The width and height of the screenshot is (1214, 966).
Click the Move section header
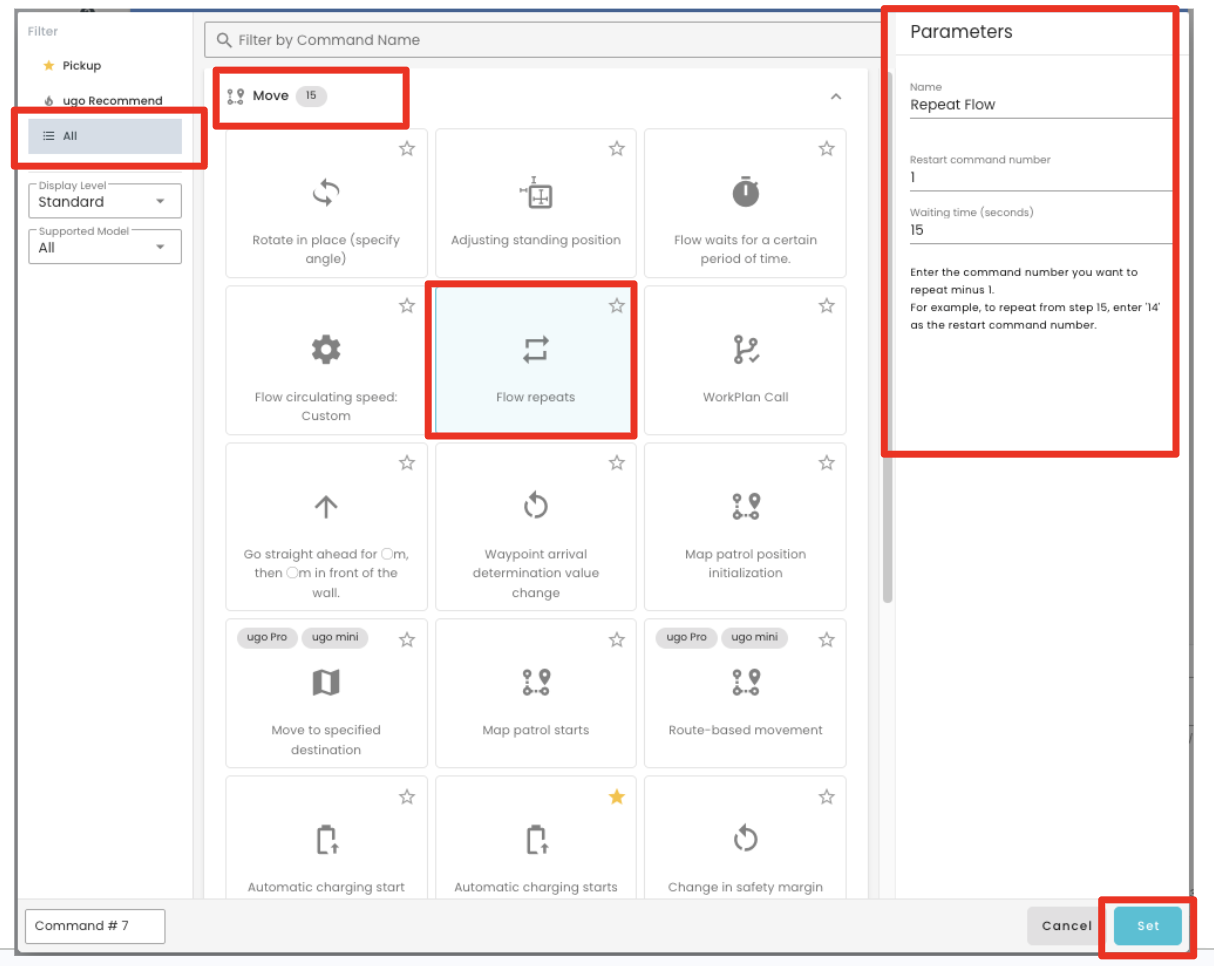536,96
